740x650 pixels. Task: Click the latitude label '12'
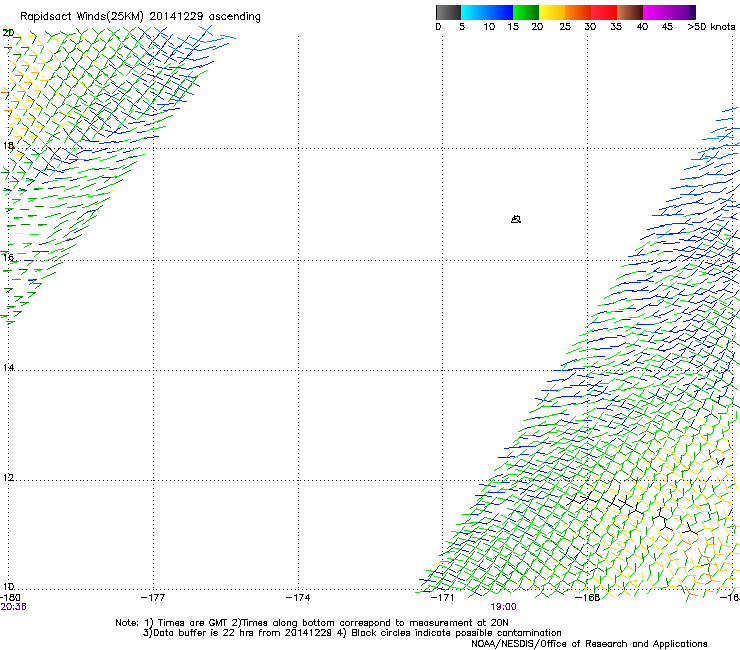coord(8,477)
